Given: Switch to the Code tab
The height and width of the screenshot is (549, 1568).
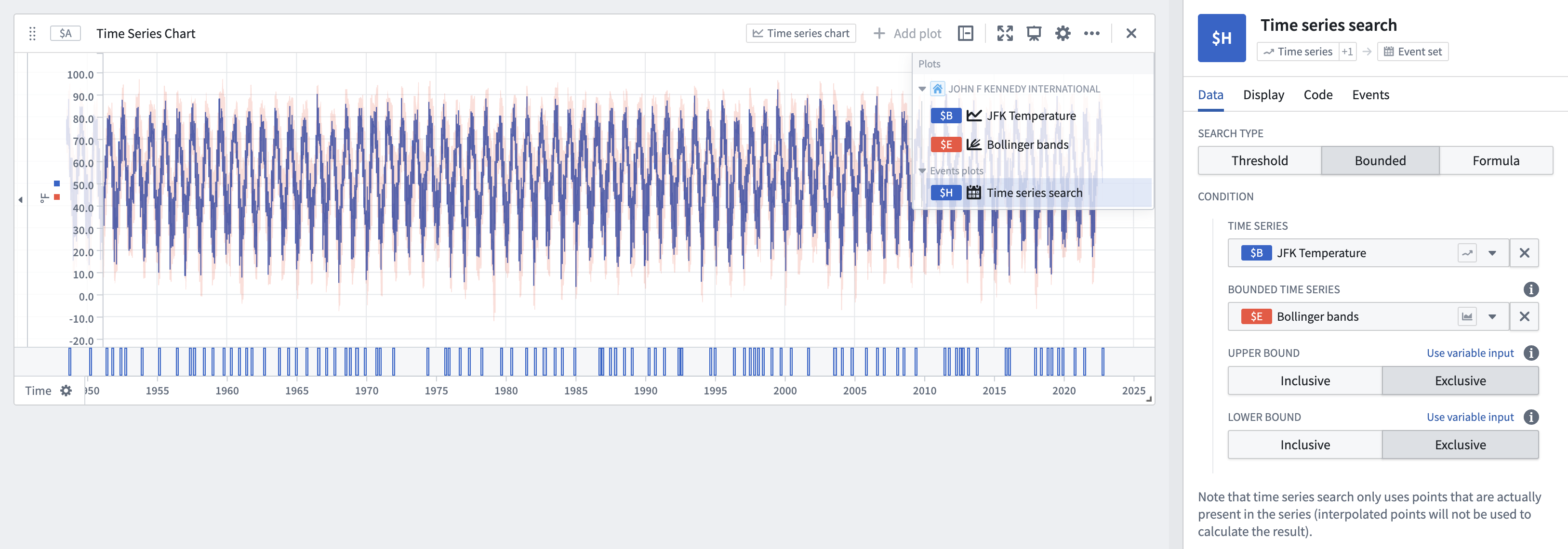Looking at the screenshot, I should [1318, 95].
